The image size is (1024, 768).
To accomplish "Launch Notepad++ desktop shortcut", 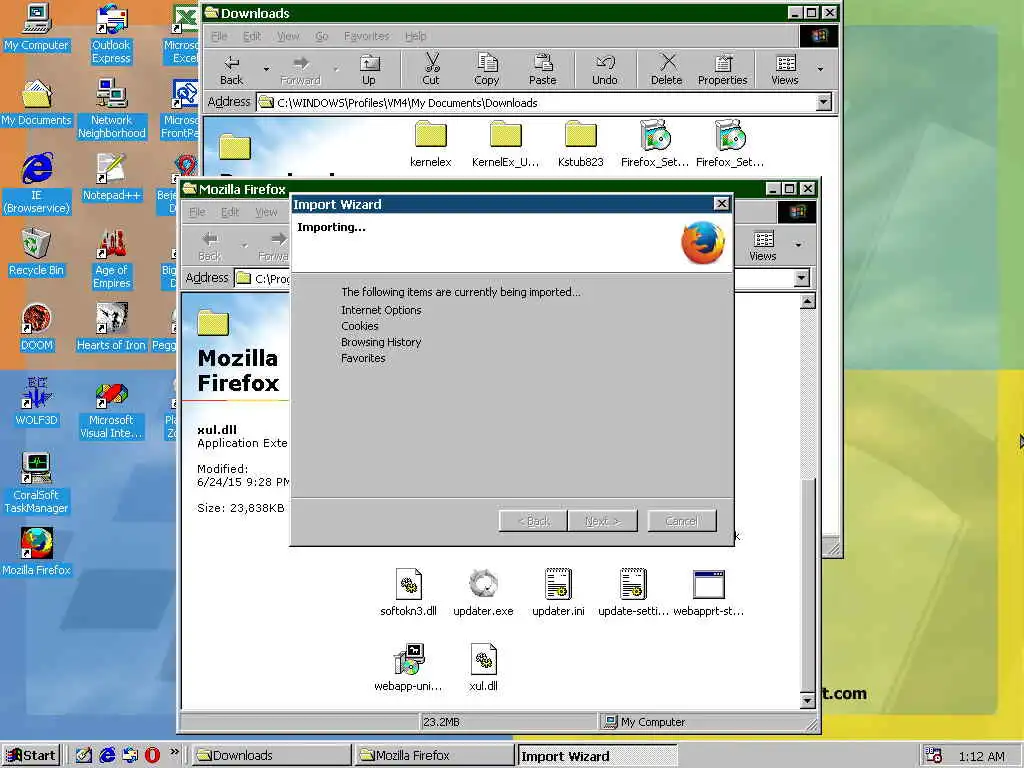I will [x=112, y=178].
